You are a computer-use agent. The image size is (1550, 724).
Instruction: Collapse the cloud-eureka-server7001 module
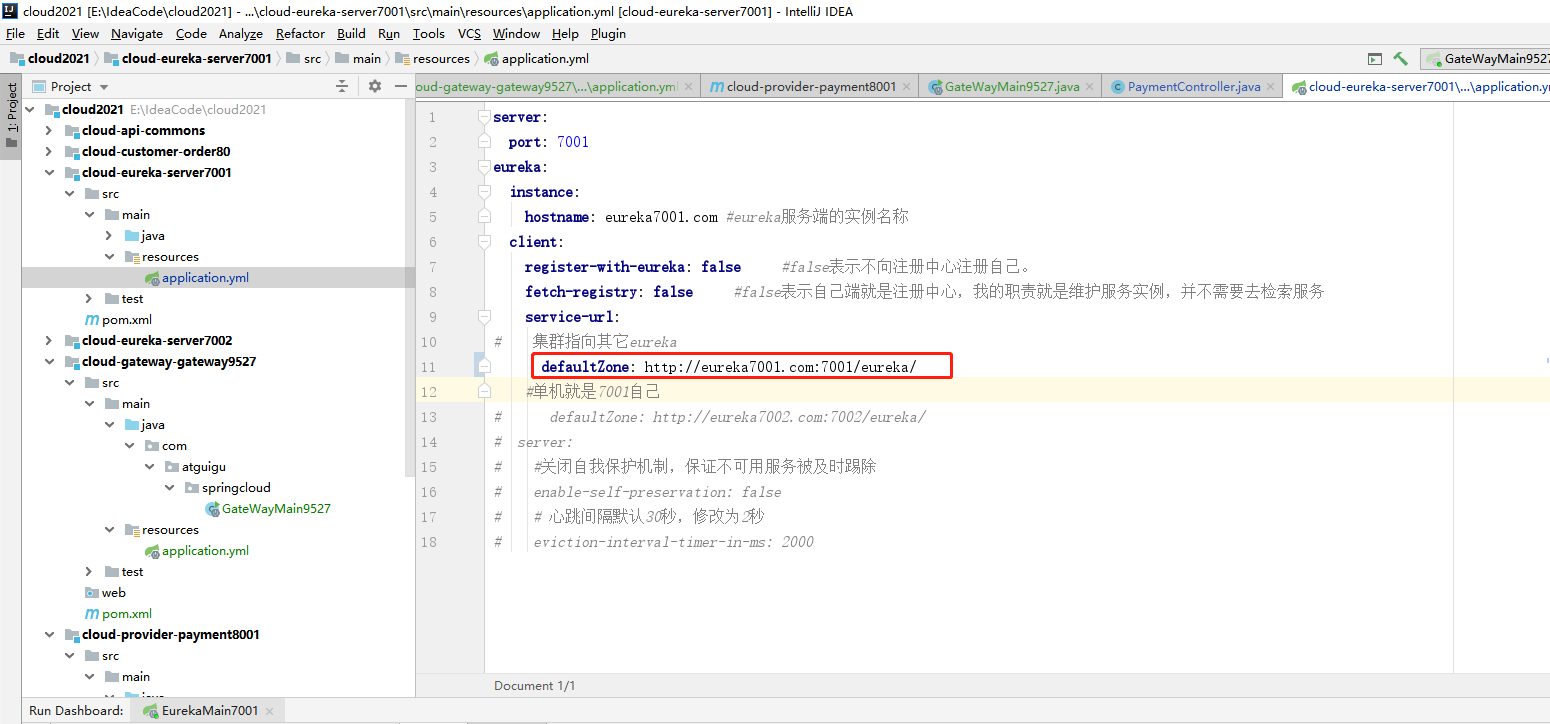pos(49,172)
